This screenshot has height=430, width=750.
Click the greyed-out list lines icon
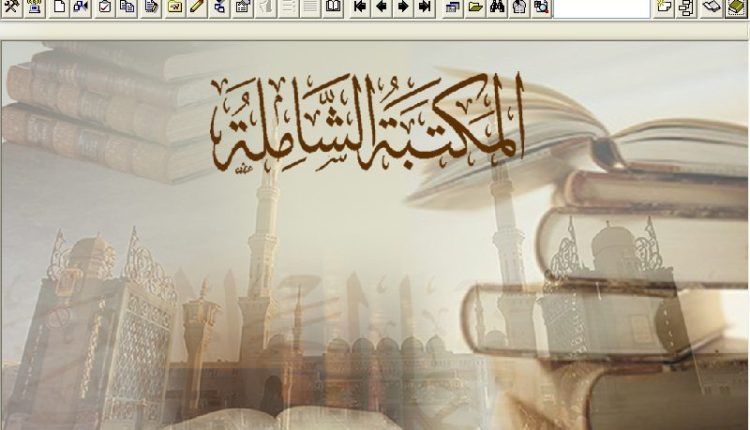click(x=288, y=7)
